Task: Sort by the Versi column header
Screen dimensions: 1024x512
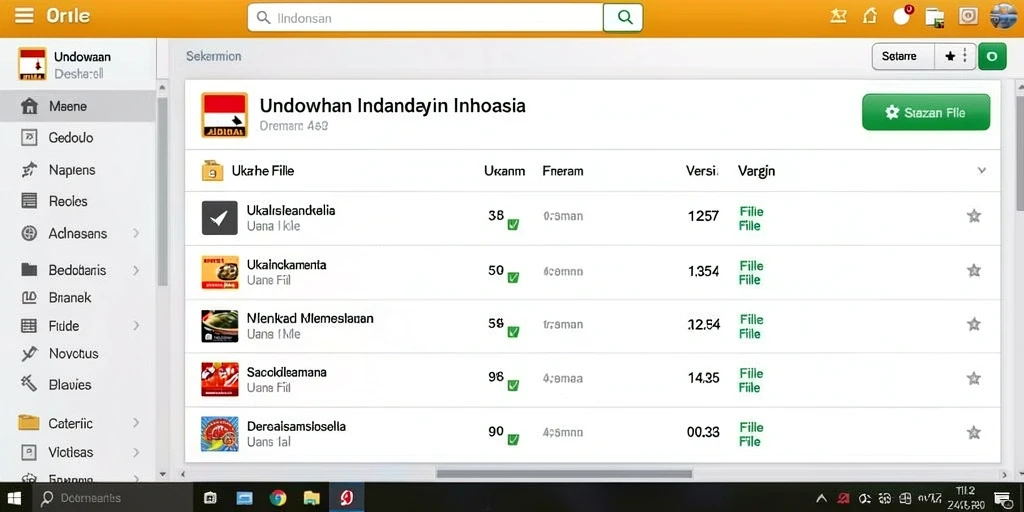Action: [702, 171]
